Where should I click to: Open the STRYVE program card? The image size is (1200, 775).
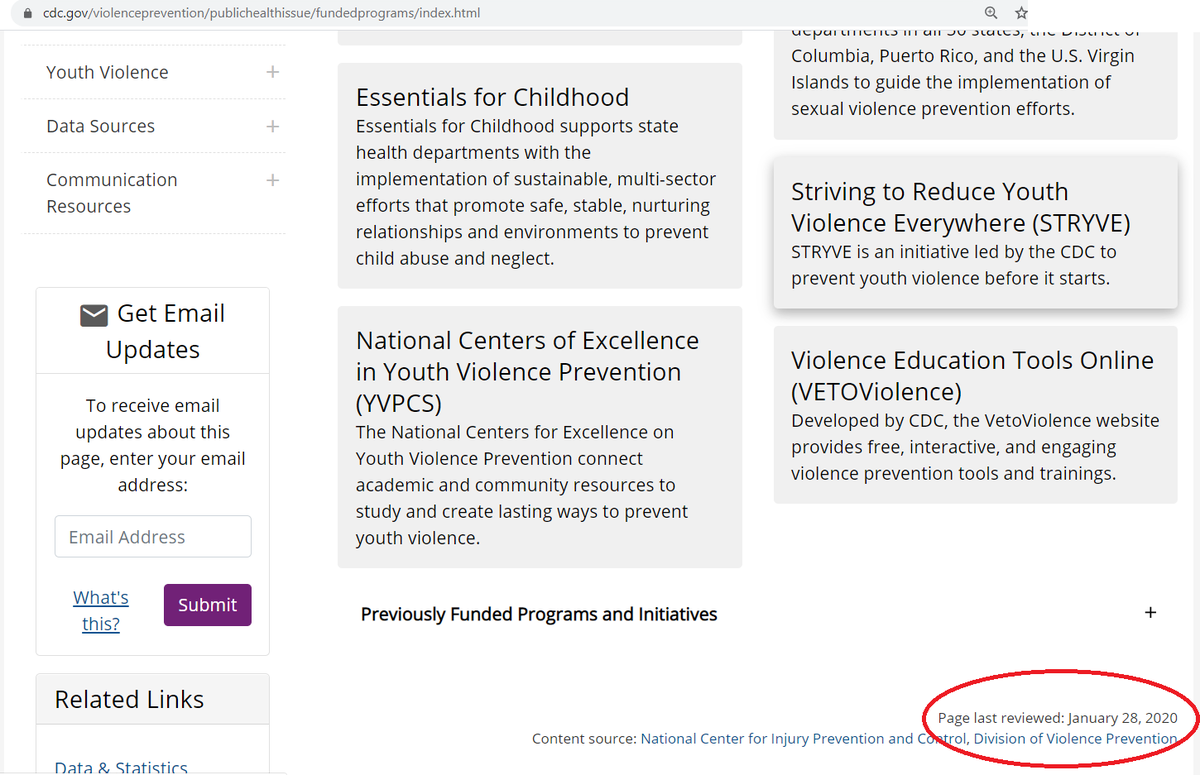975,233
